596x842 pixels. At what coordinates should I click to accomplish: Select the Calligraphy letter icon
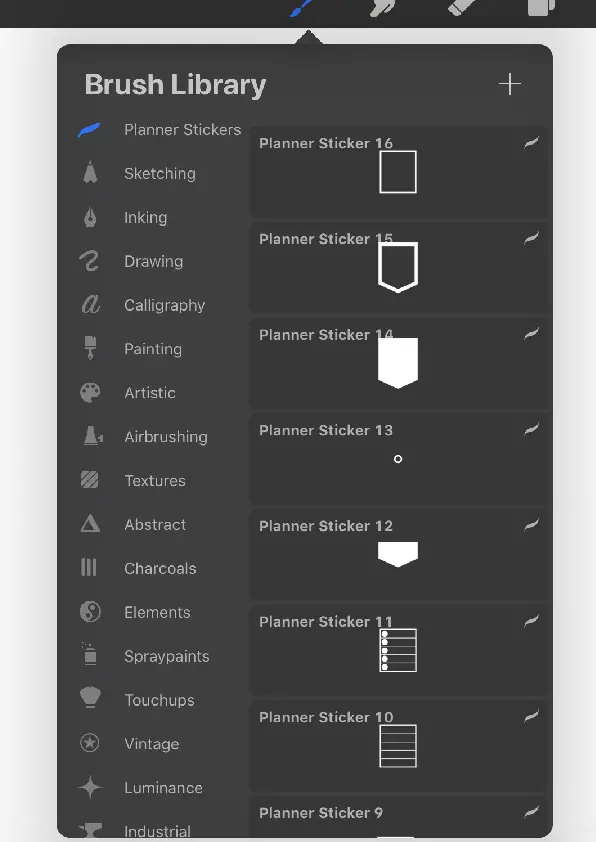(x=91, y=304)
